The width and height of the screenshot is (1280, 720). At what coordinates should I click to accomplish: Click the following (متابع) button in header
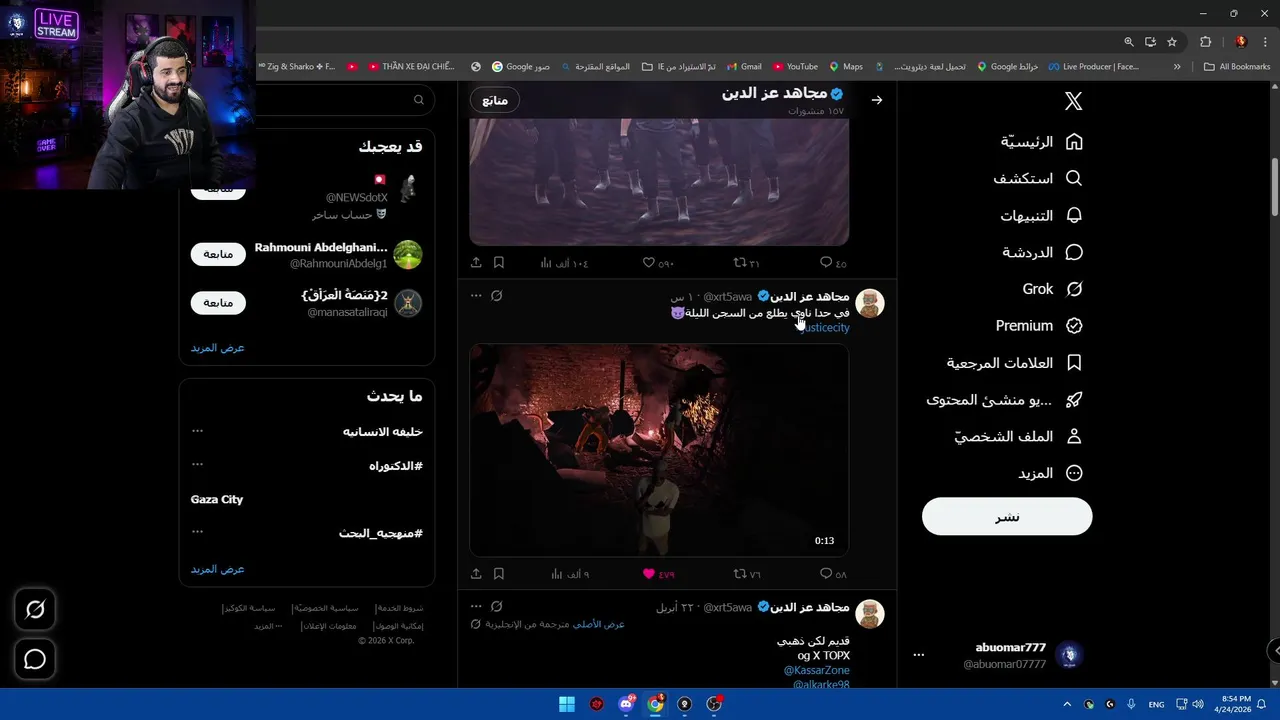tap(495, 100)
